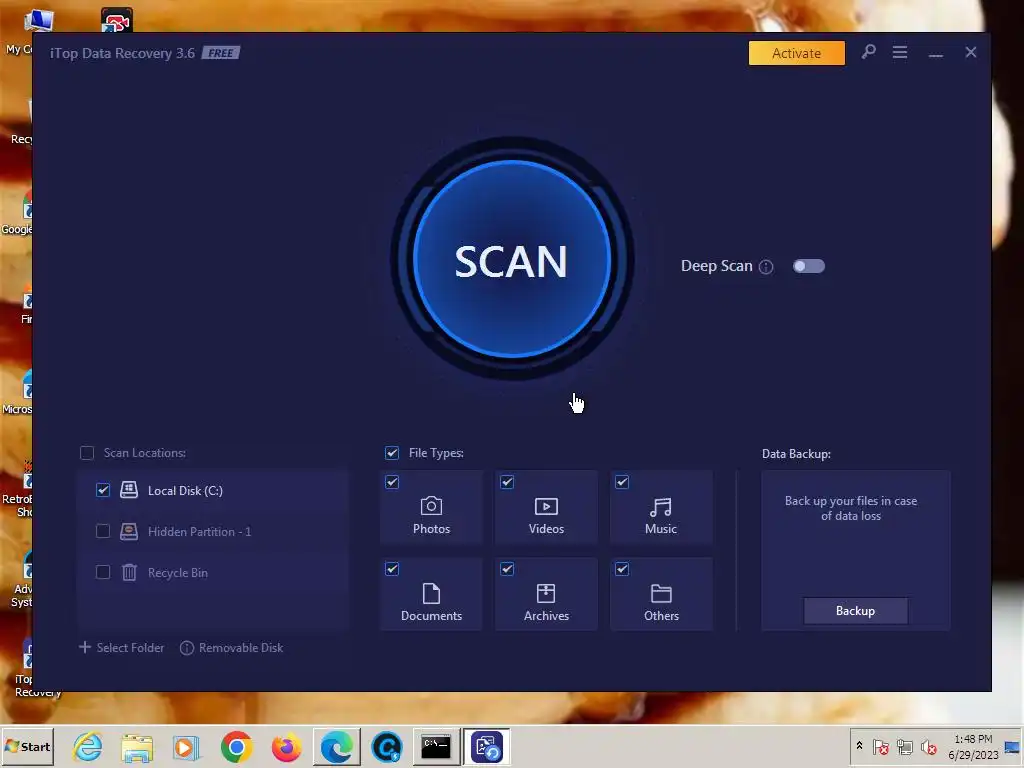Click the Videos play icon
1024x768 pixels.
coord(546,506)
